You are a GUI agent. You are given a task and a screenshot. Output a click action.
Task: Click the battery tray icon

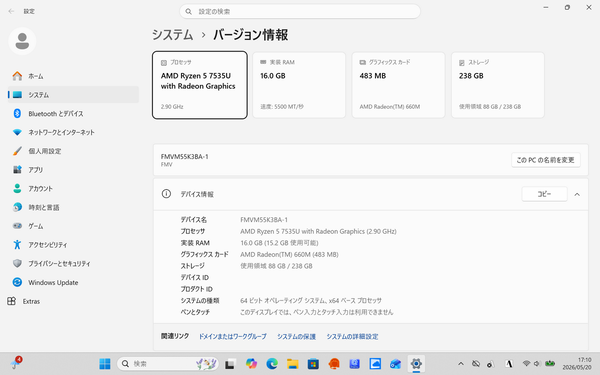click(x=550, y=364)
